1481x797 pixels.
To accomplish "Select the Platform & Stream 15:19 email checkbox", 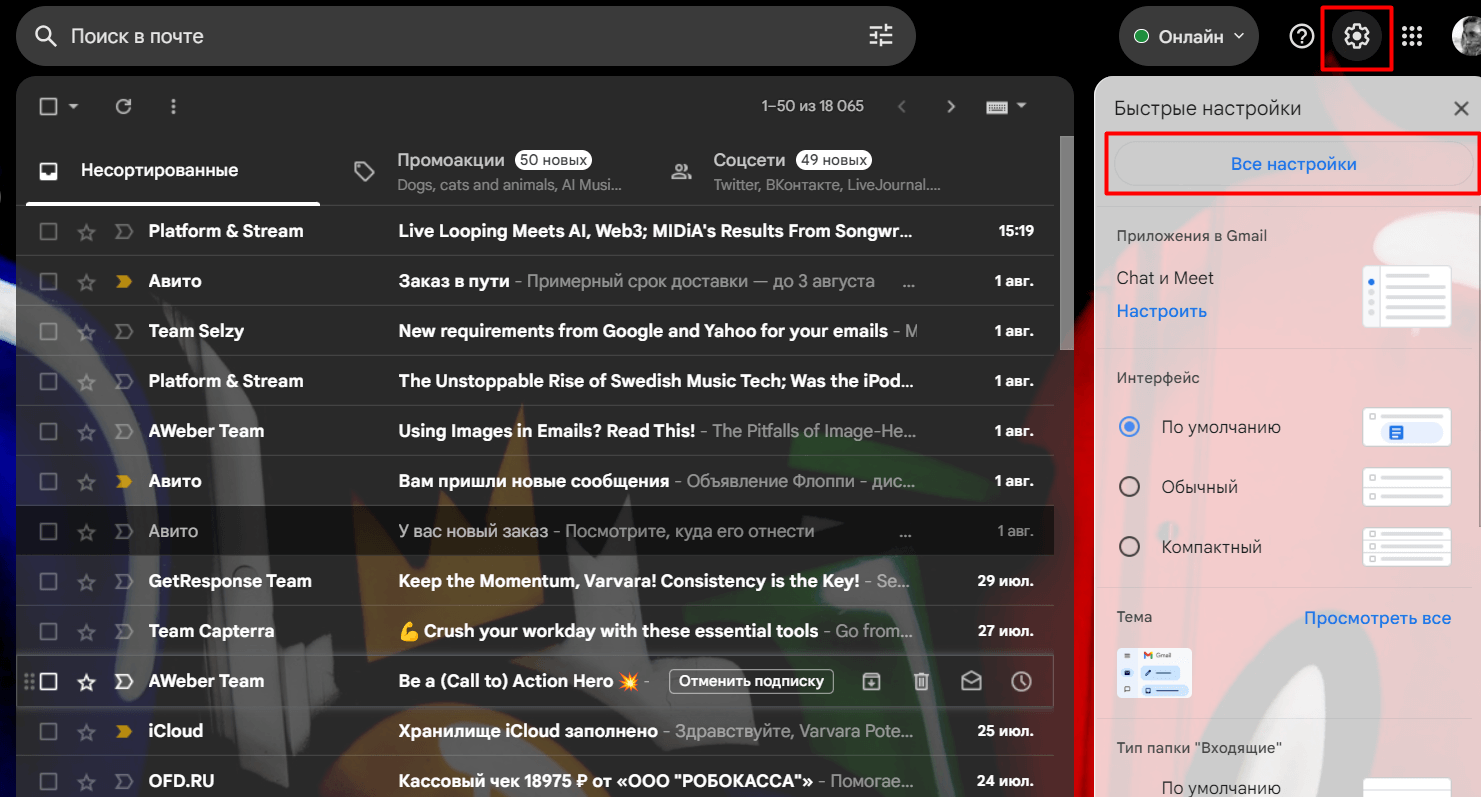I will (48, 232).
